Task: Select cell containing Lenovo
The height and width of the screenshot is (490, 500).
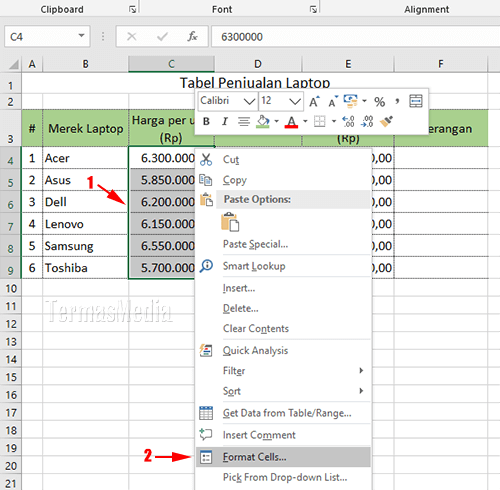Action: point(85,224)
